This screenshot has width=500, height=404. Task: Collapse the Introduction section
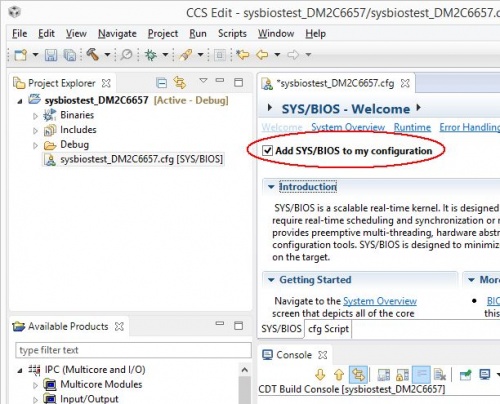tap(271, 187)
